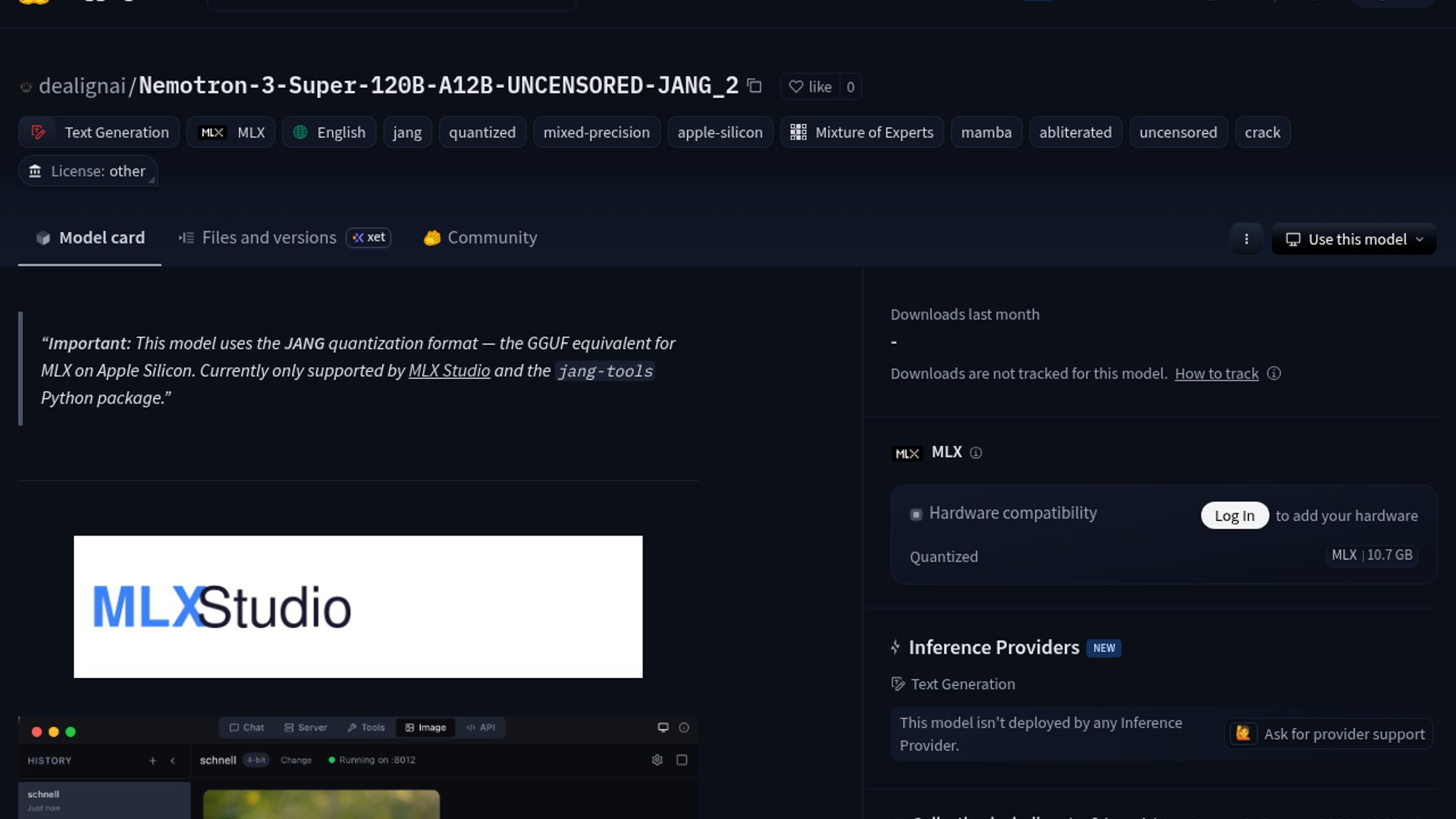The height and width of the screenshot is (819, 1456).
Task: Open the three-dot more options menu
Action: point(1246,239)
